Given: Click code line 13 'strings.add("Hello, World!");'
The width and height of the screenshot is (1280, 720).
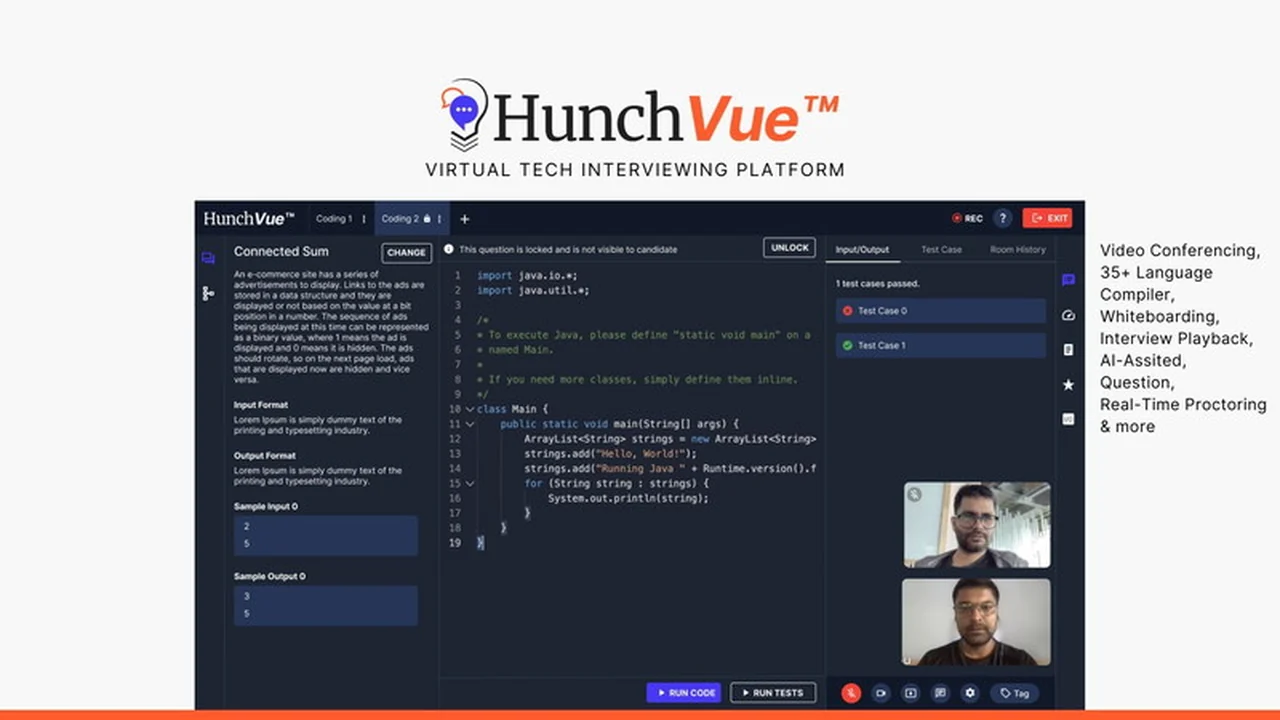Looking at the screenshot, I should point(610,454).
